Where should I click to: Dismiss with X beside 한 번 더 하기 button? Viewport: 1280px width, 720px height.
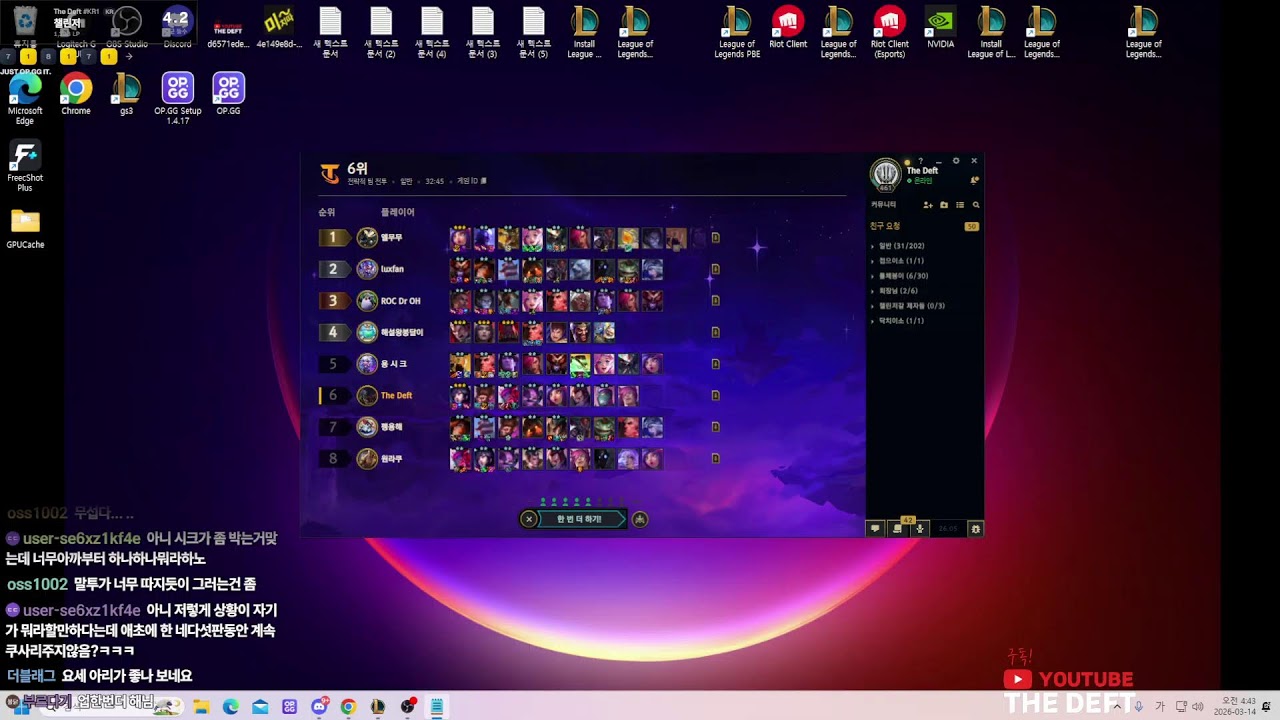tap(529, 519)
